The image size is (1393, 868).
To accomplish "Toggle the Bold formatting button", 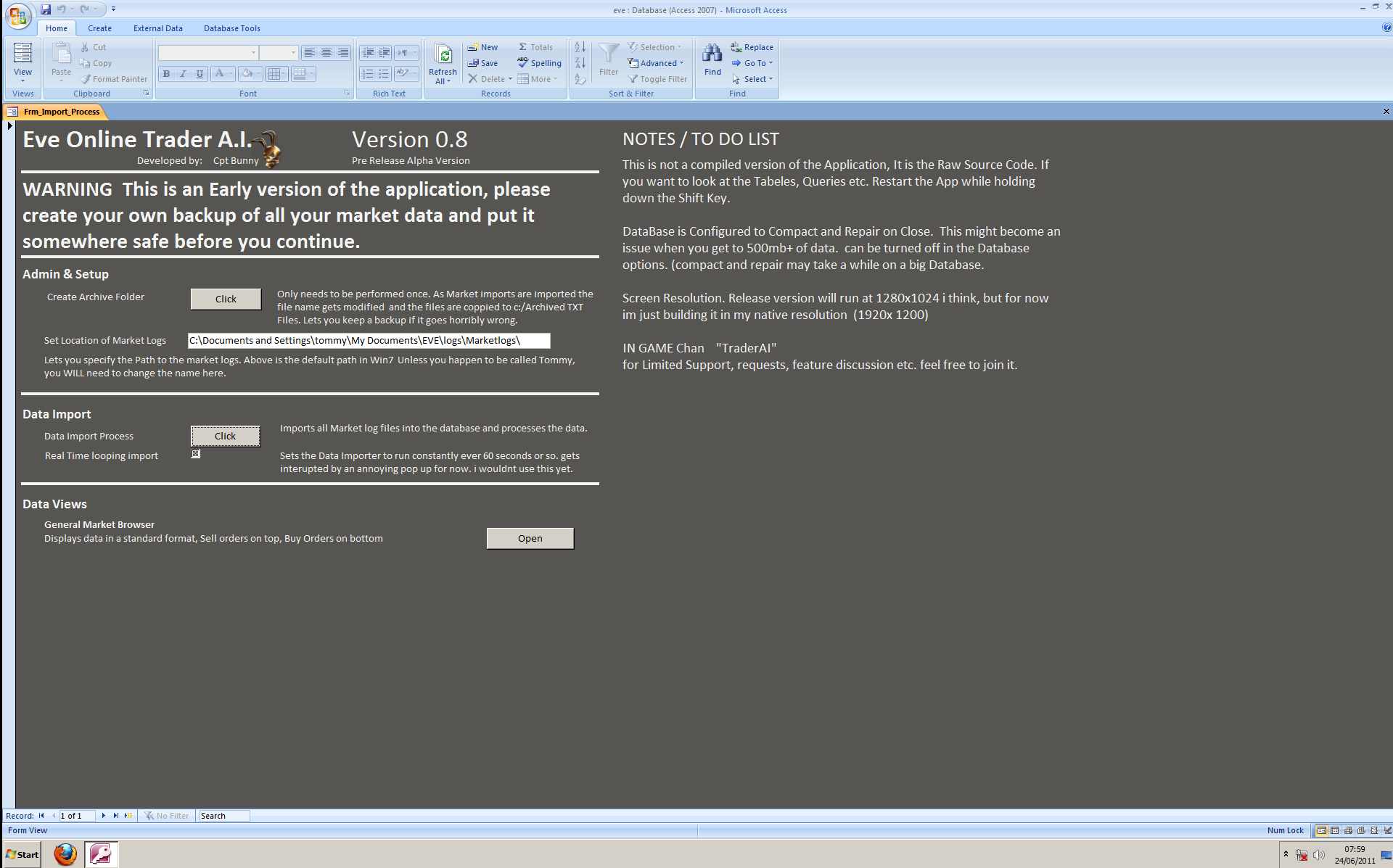I will click(166, 74).
